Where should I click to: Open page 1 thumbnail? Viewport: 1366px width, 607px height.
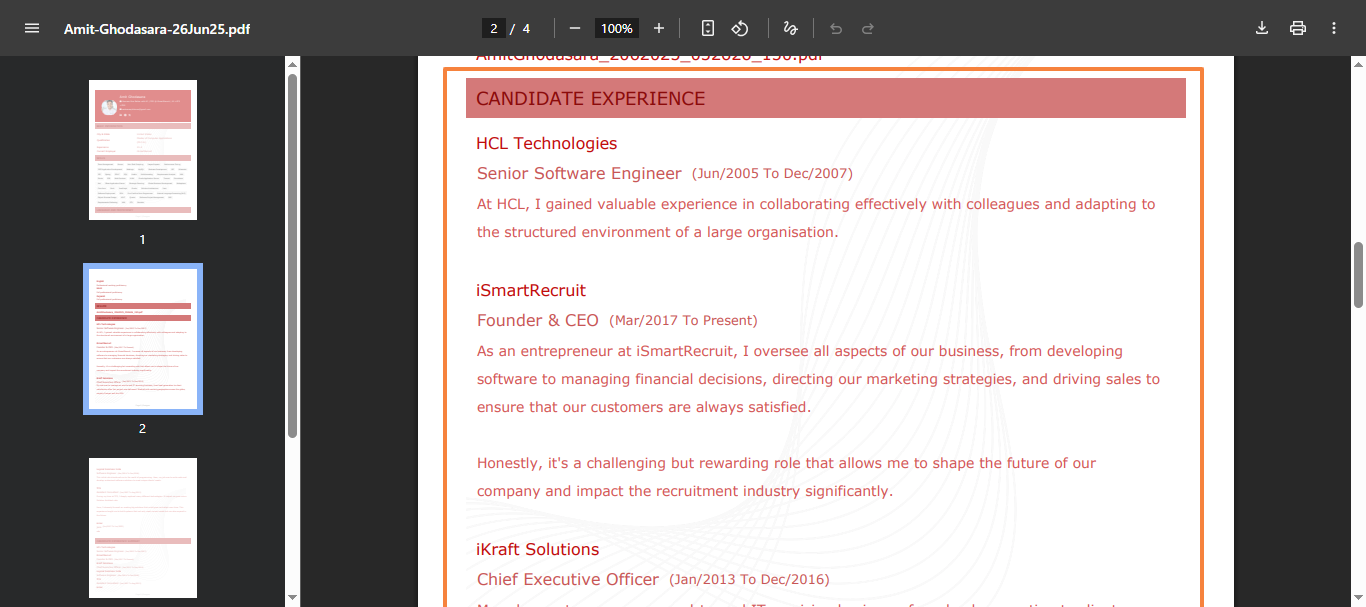pyautogui.click(x=143, y=150)
